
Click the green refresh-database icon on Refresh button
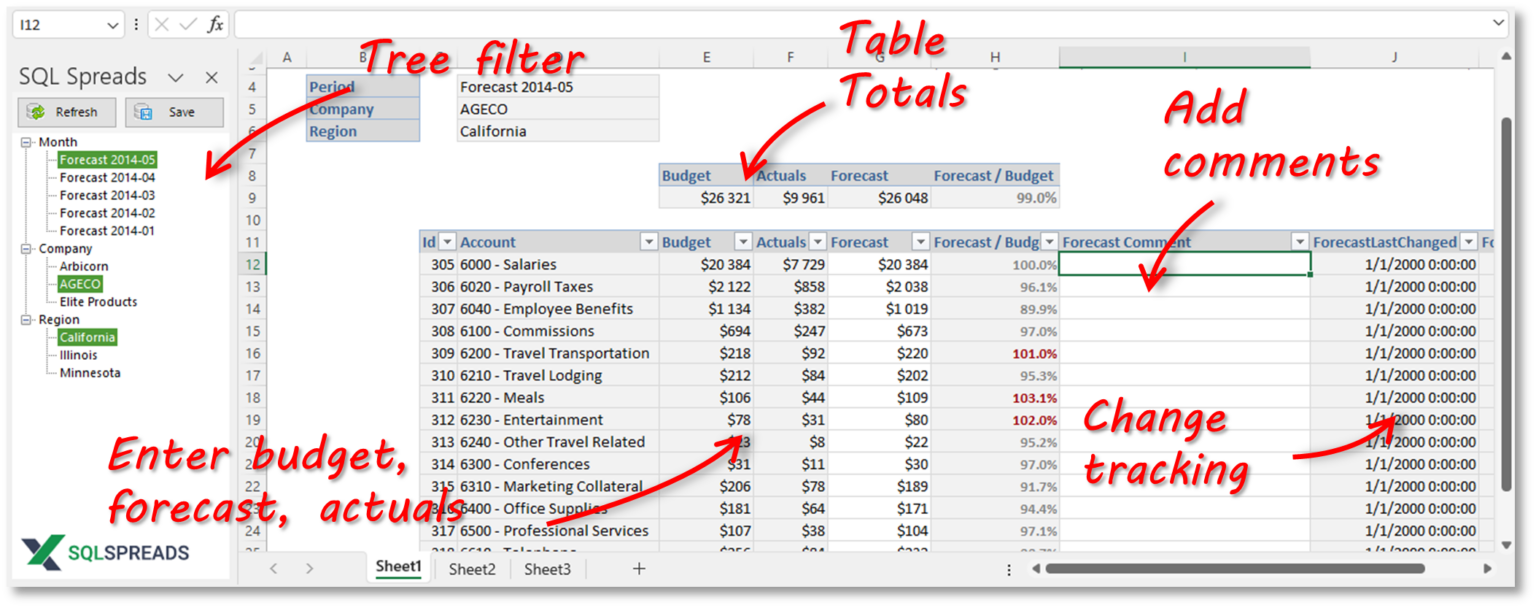coord(37,112)
